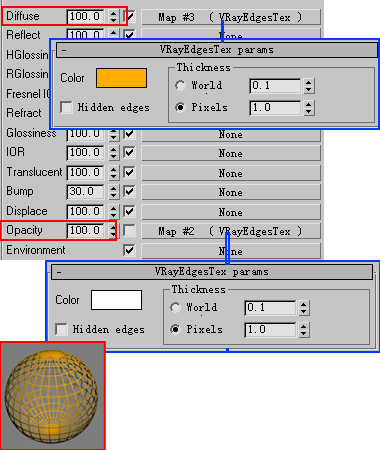Click the Diffuse amount spinner arrows
380x450 pixels.
pos(114,17)
